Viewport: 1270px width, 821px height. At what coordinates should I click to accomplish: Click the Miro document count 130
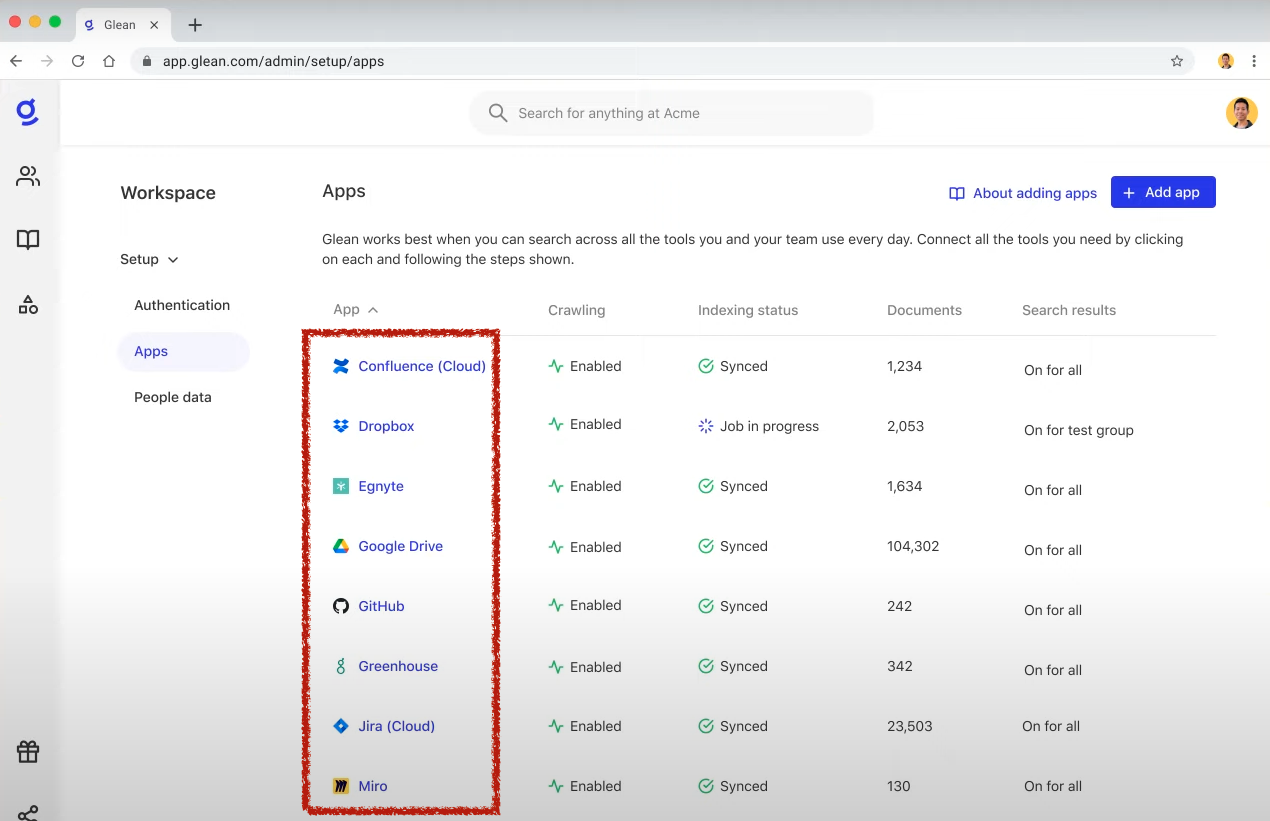tap(899, 786)
